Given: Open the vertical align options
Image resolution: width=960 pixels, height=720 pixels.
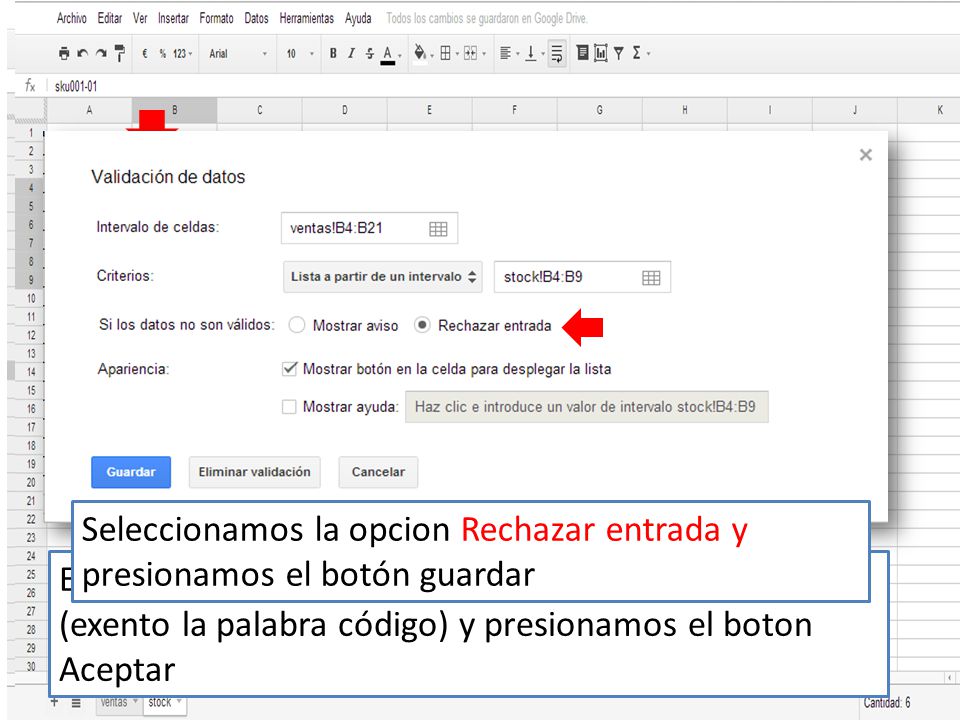Looking at the screenshot, I should point(533,54).
